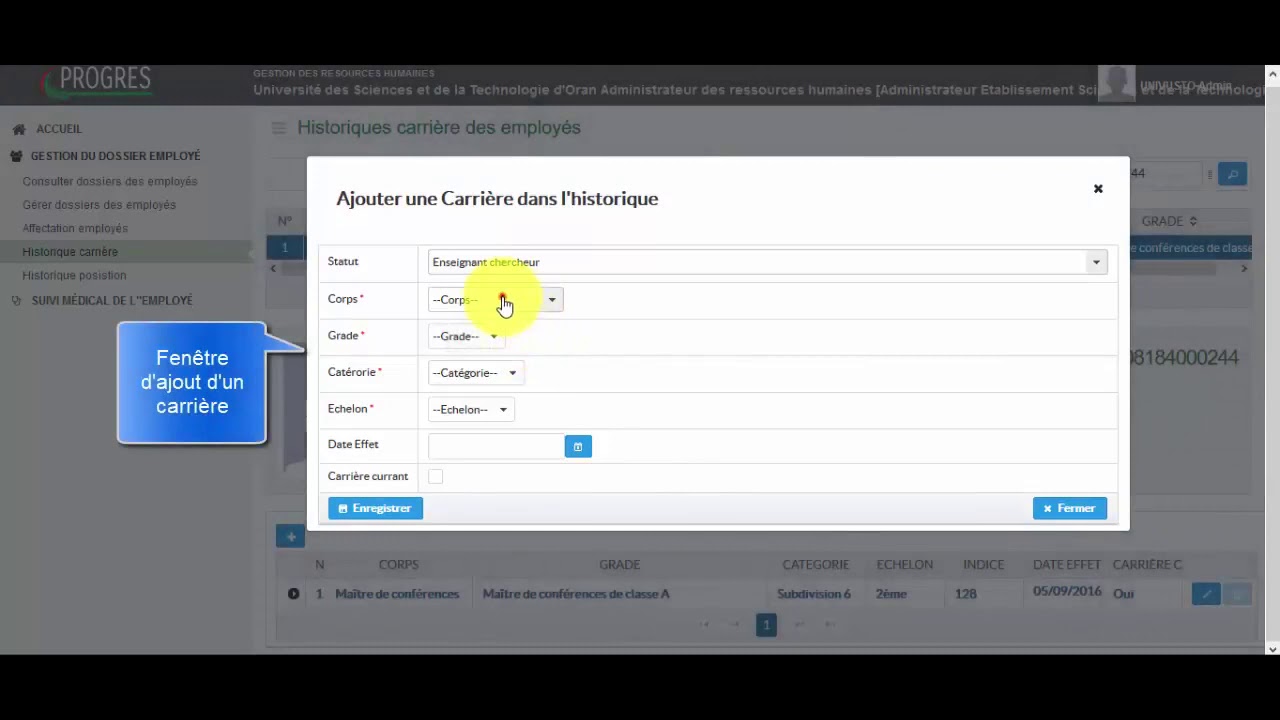1280x720 pixels.
Task: Close the Ajouter une Carrière dialog
Action: (x=1098, y=189)
